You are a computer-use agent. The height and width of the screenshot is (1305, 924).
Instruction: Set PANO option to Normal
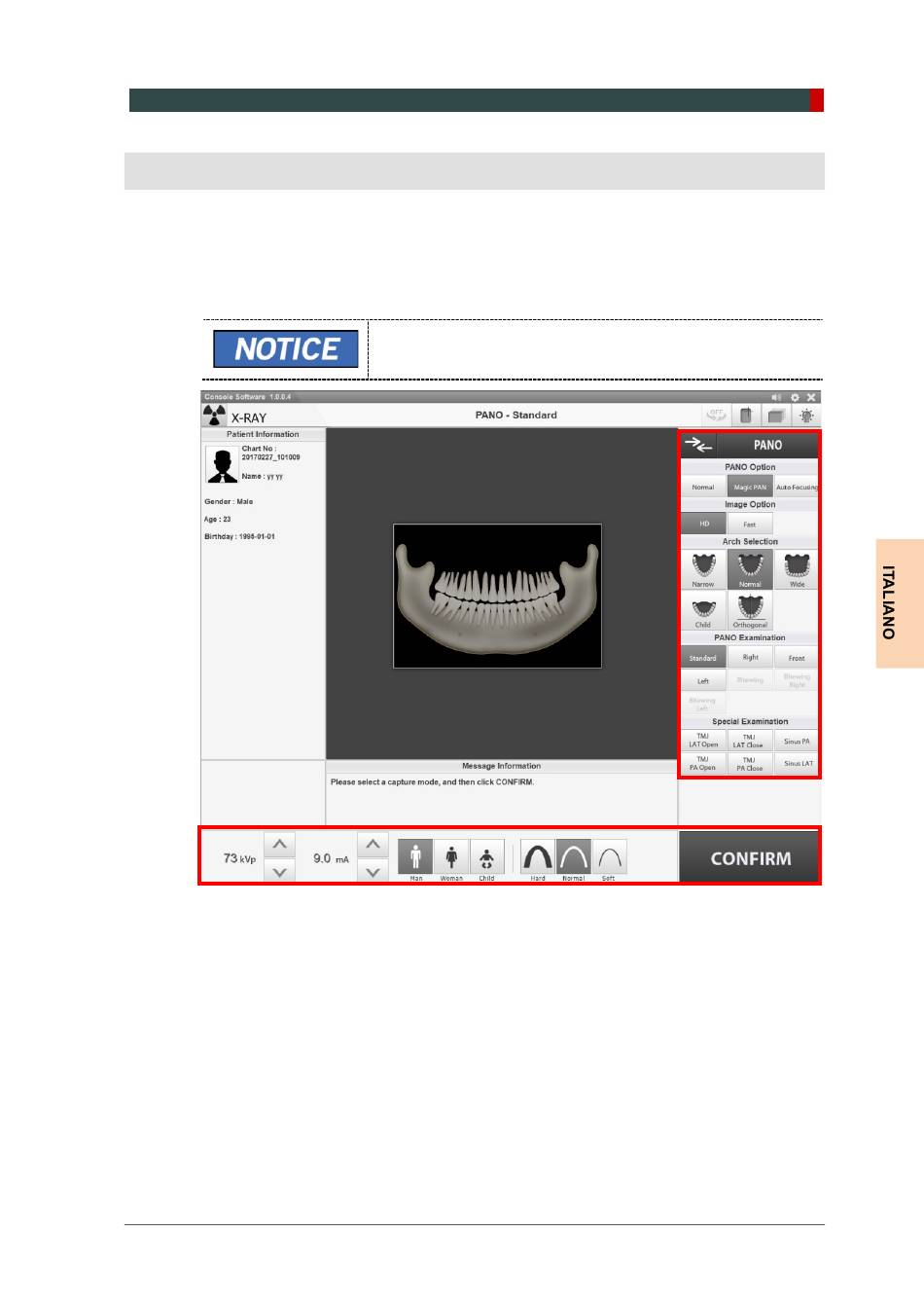pyautogui.click(x=702, y=487)
